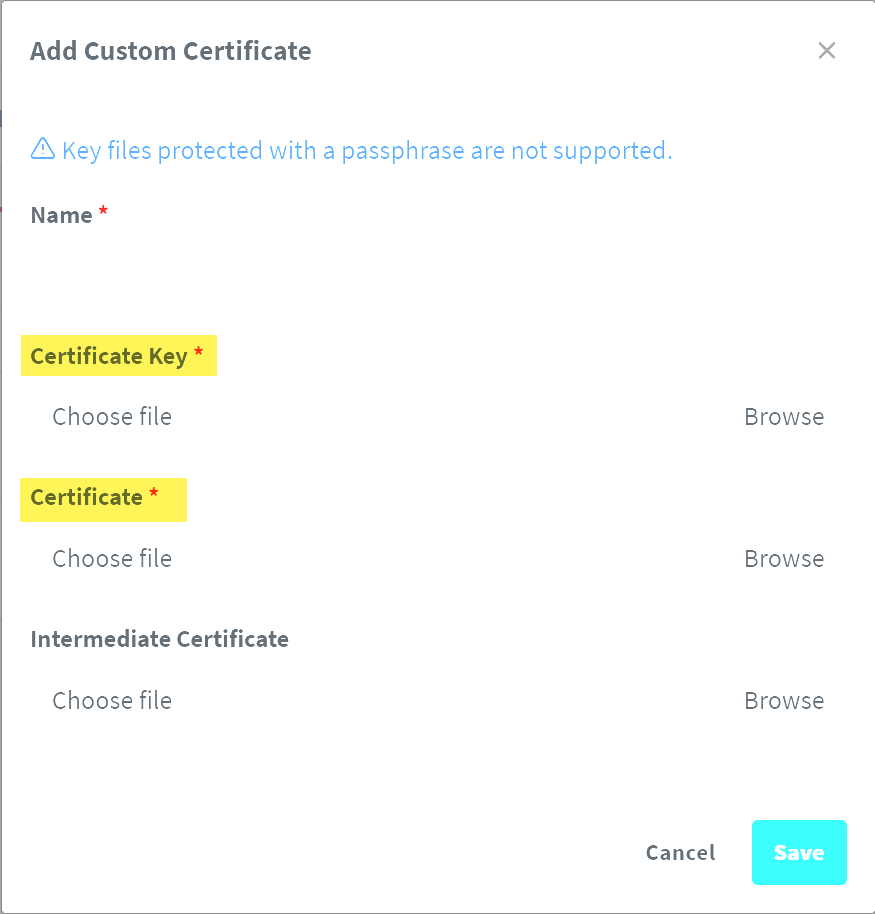Click the Name field label
The image size is (875, 914).
coord(61,216)
